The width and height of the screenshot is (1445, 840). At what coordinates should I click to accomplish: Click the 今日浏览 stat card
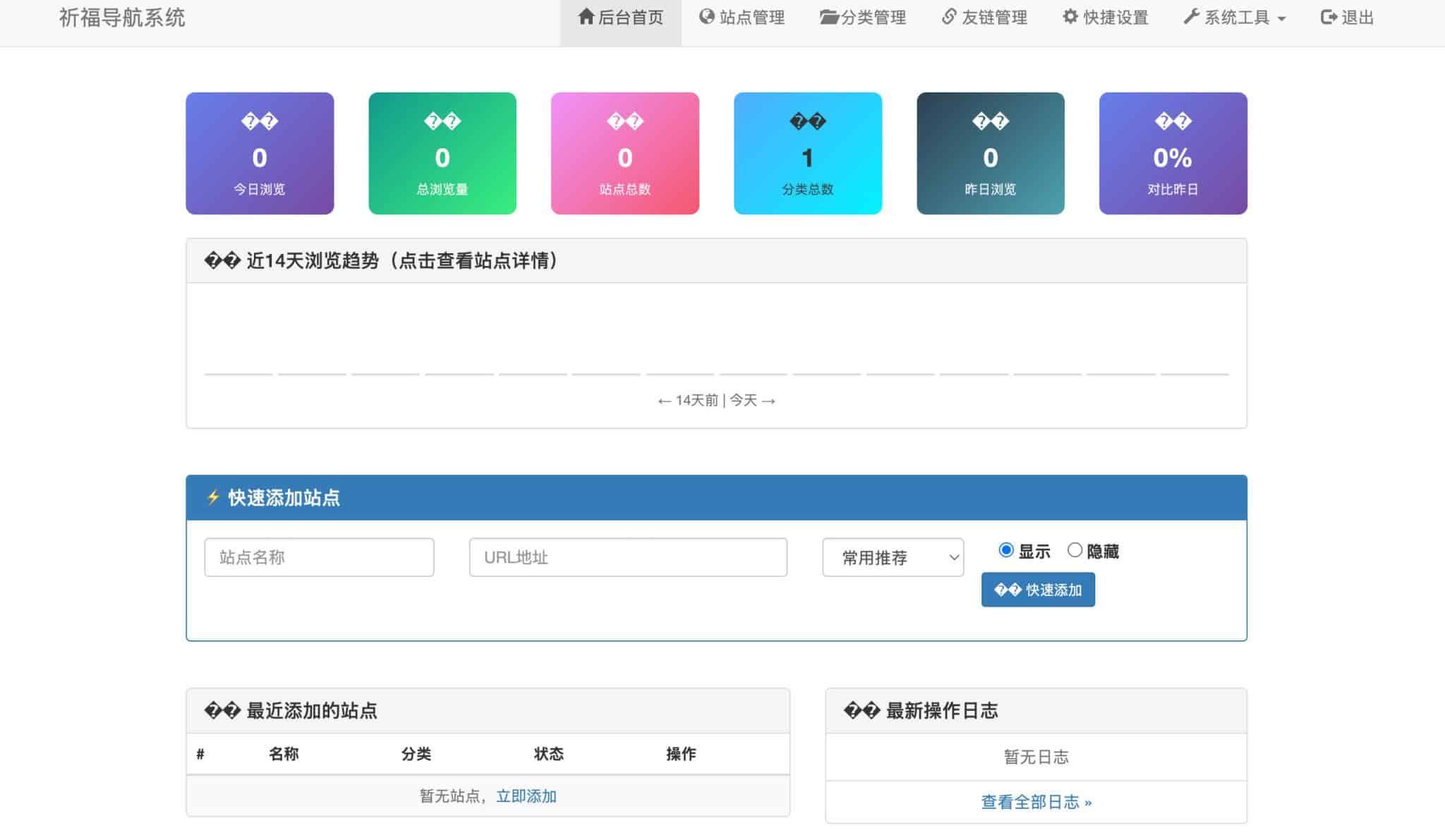[x=260, y=153]
